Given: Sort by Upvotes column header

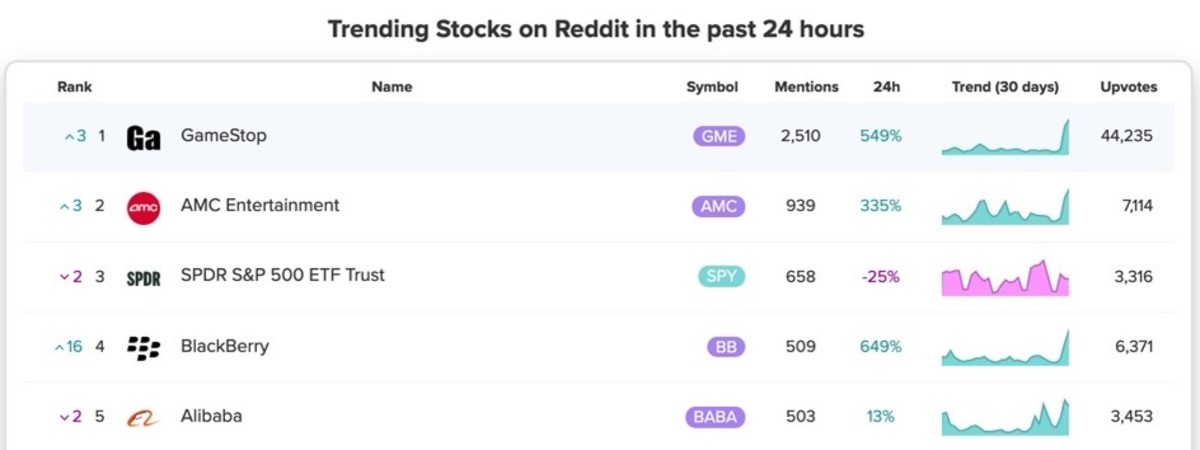Looking at the screenshot, I should click(1129, 87).
